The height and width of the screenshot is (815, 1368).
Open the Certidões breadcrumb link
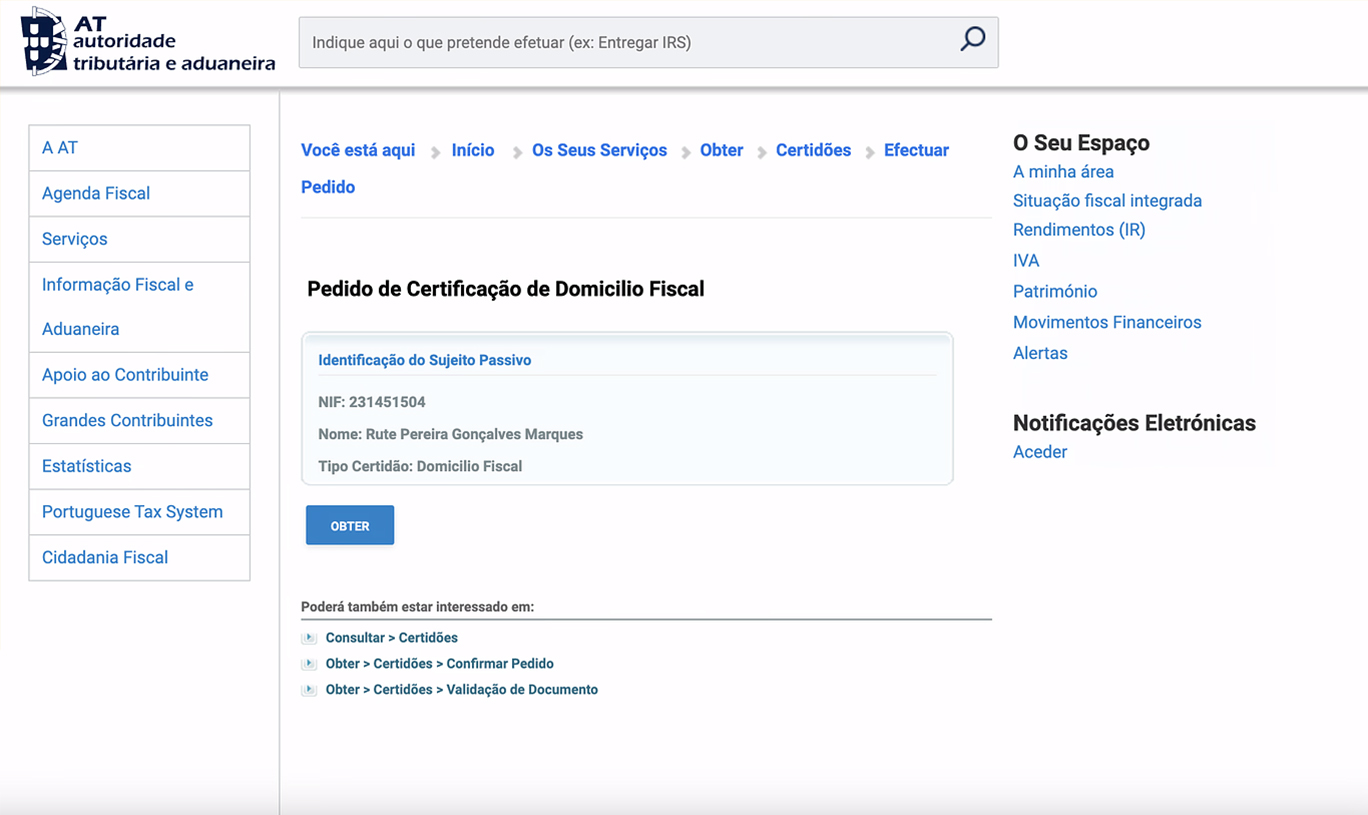(813, 151)
